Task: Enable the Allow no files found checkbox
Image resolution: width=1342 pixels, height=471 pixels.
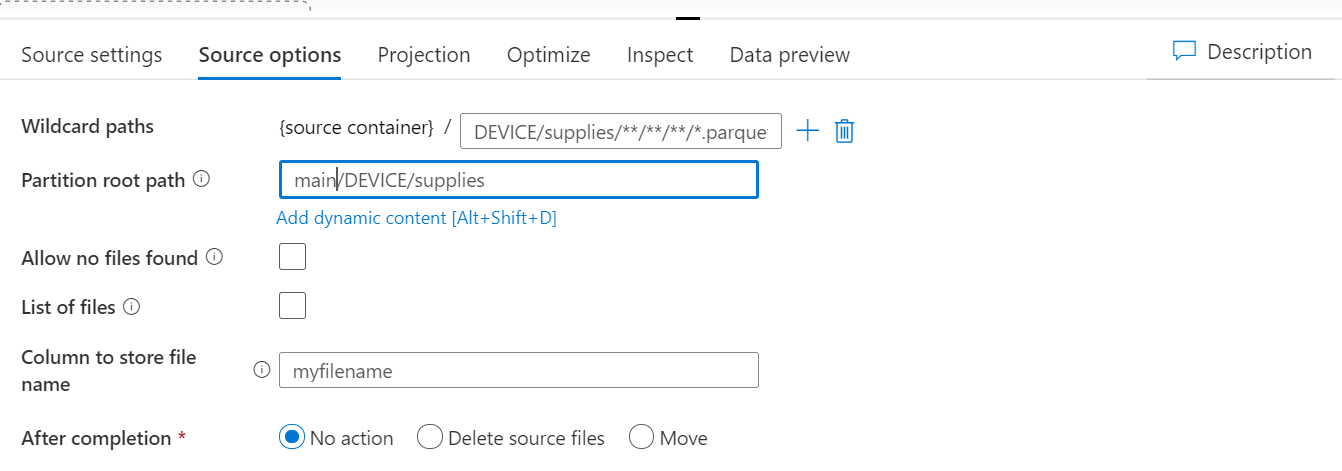Action: point(292,257)
